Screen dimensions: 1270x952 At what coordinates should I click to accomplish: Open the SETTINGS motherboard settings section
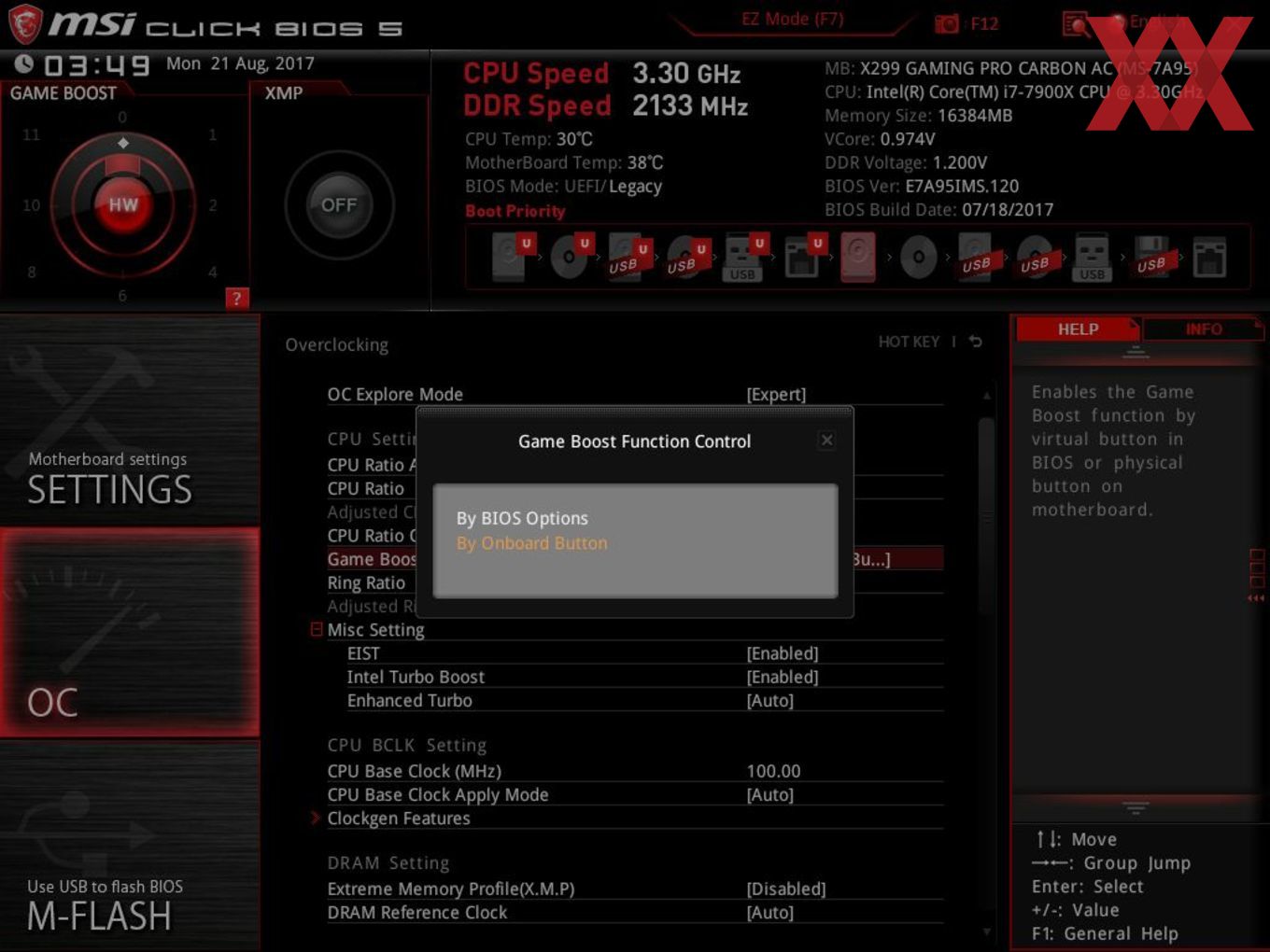tap(130, 420)
